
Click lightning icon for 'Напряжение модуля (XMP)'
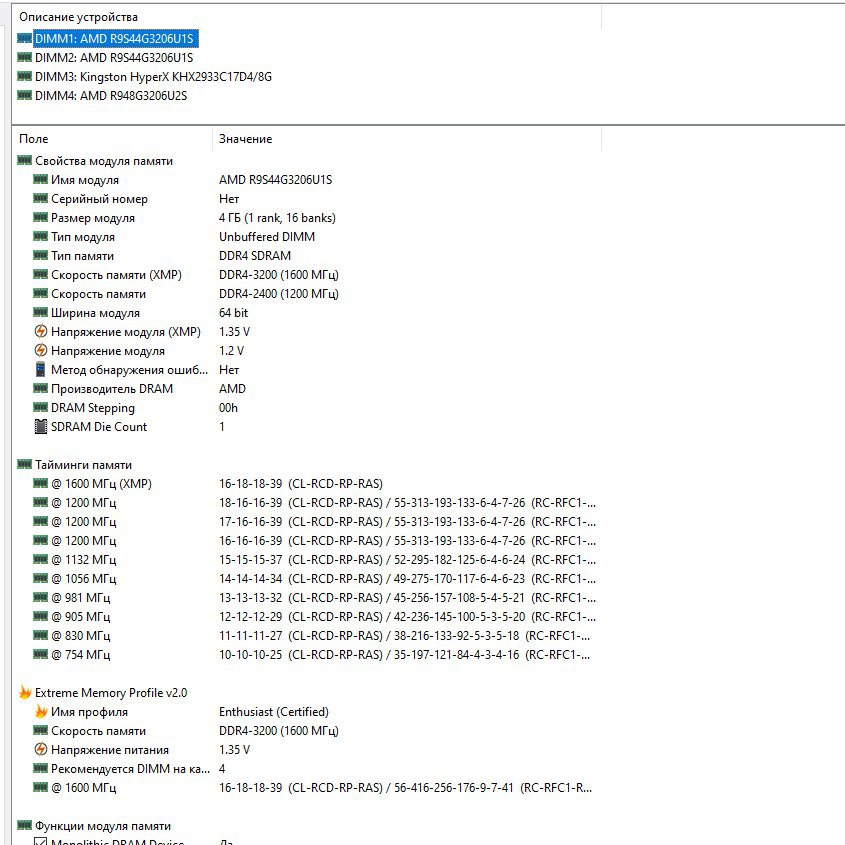40,331
